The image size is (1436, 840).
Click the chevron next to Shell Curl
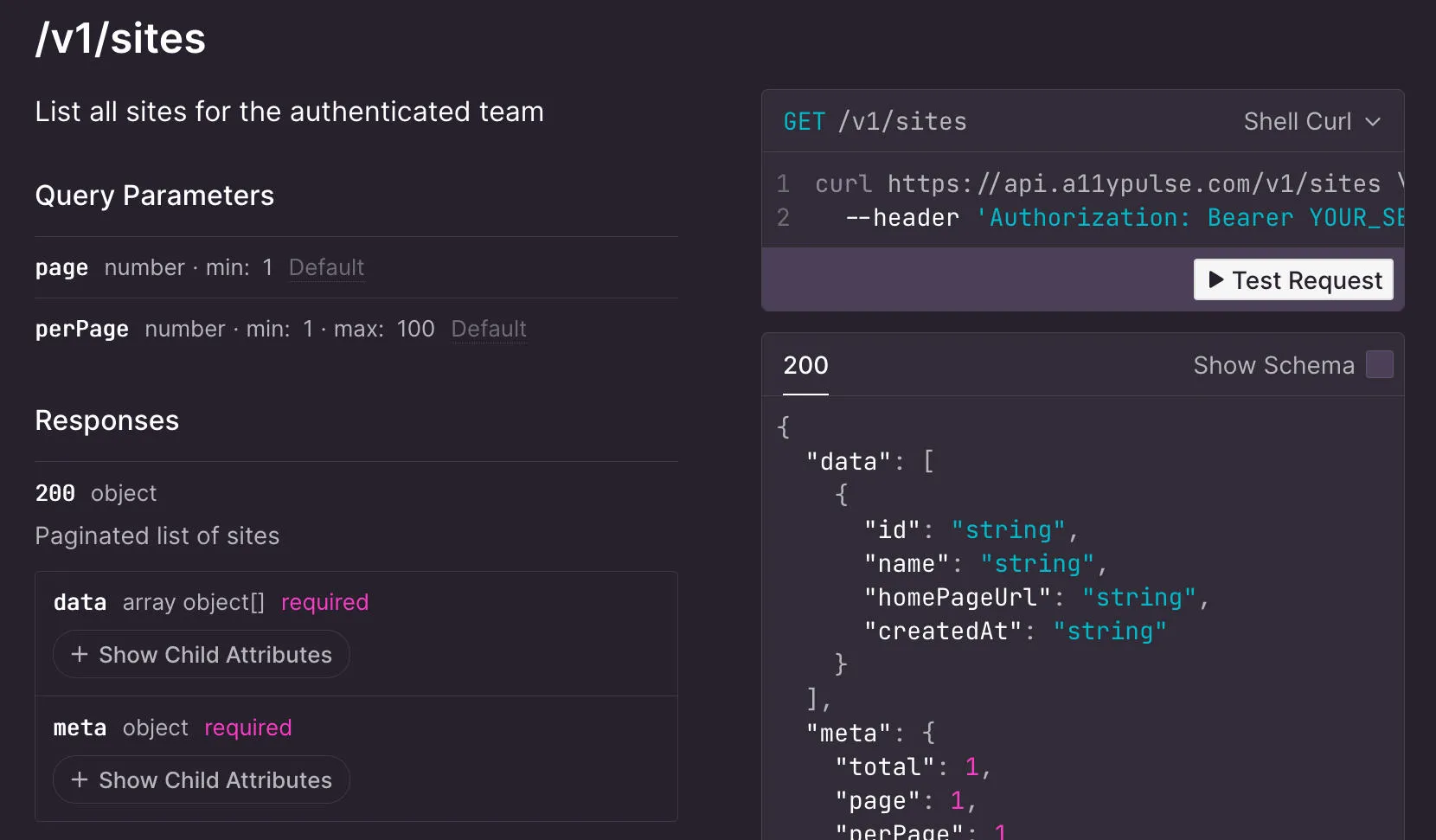(1375, 122)
